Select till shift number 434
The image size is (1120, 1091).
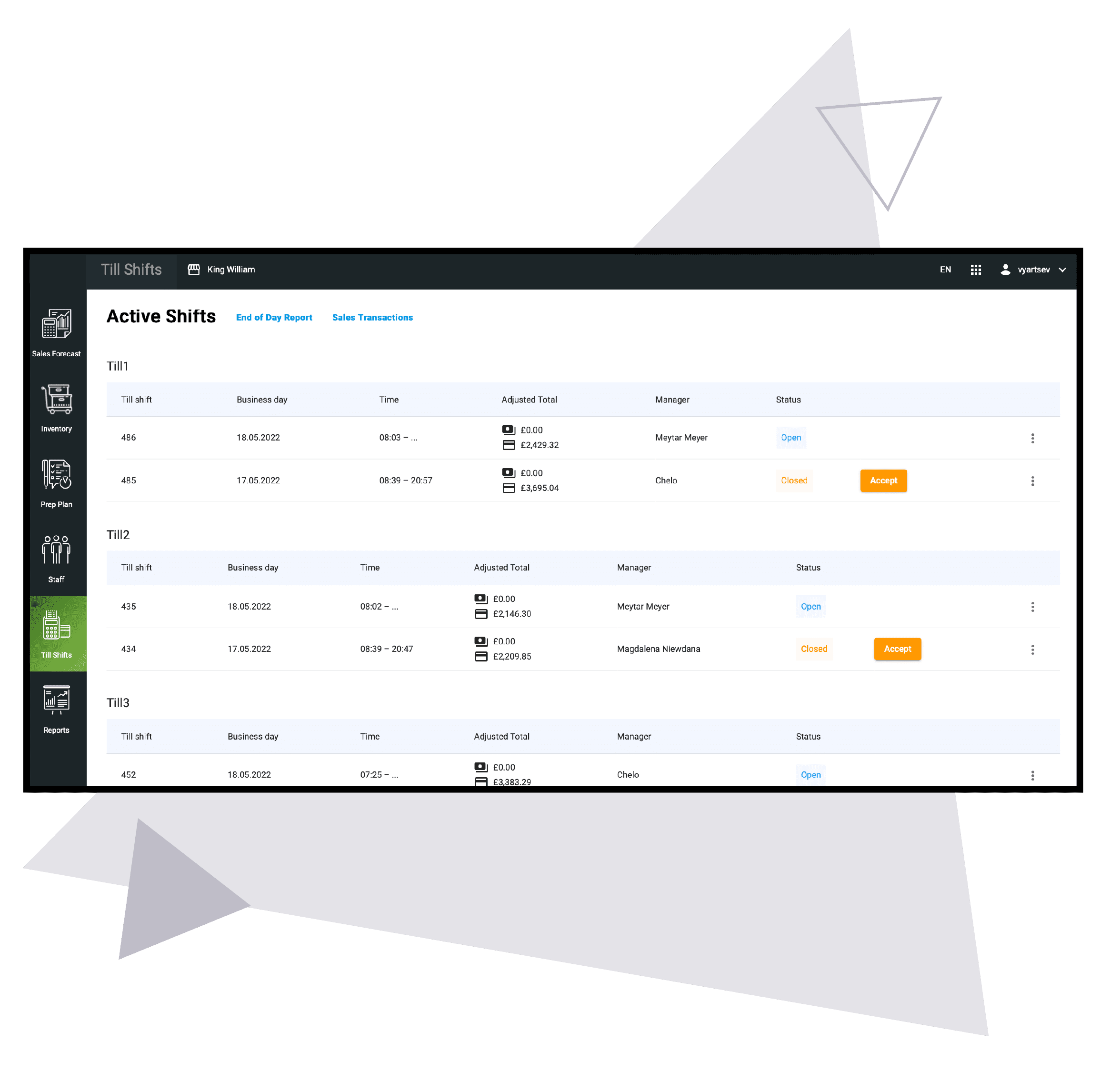click(129, 650)
